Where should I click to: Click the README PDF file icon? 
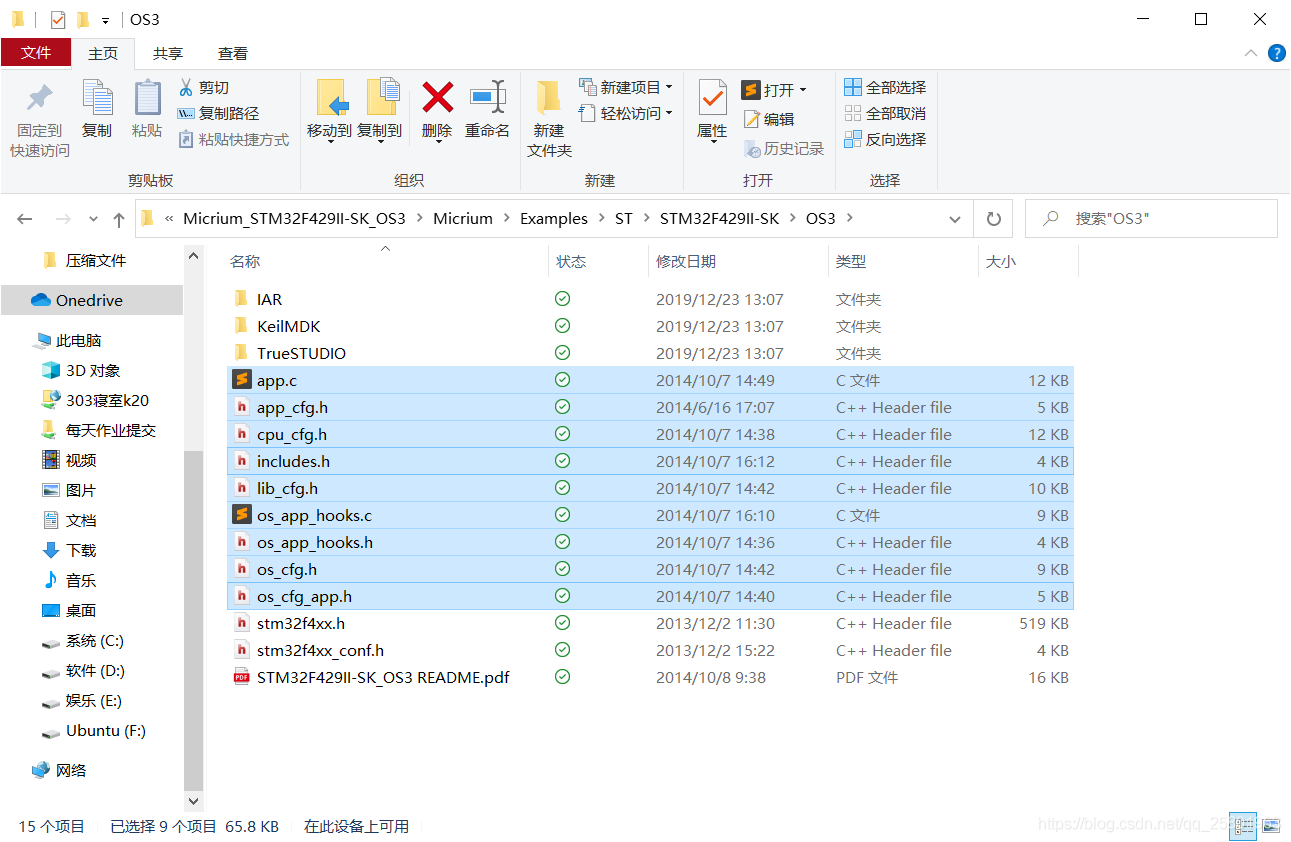coord(241,677)
